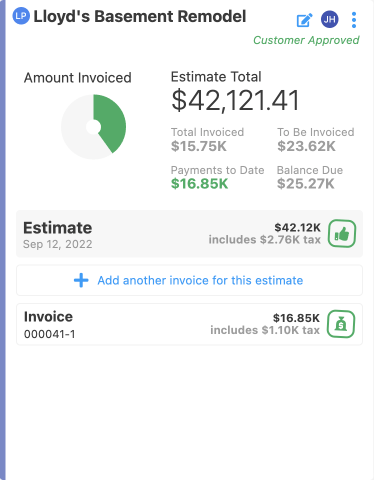Click the Estimate Total $42,121.41 amount
The height and width of the screenshot is (480, 374).
coord(235,100)
